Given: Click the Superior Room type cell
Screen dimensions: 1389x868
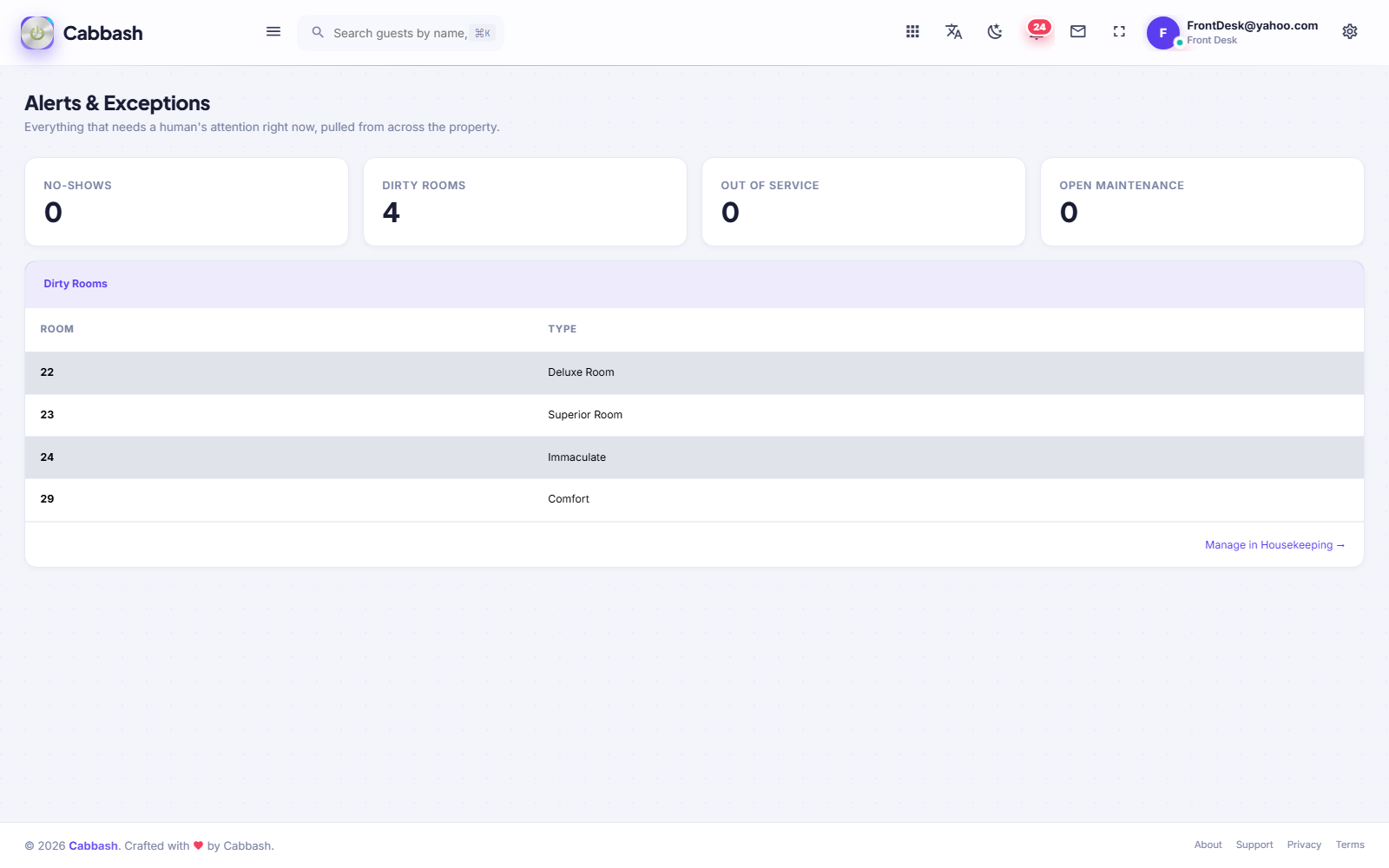Looking at the screenshot, I should (x=585, y=415).
